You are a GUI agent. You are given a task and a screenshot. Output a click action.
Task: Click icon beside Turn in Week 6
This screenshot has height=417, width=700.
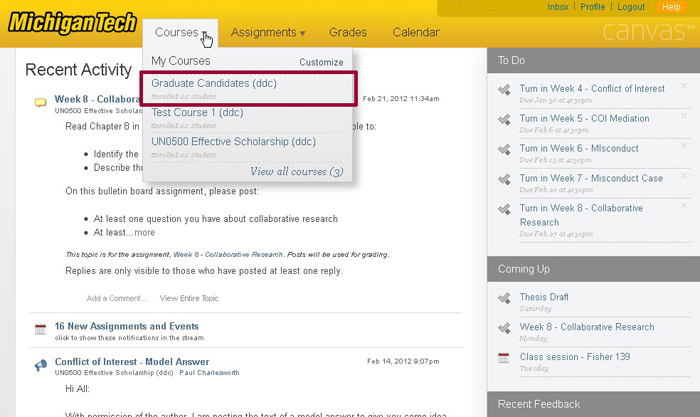pyautogui.click(x=504, y=150)
